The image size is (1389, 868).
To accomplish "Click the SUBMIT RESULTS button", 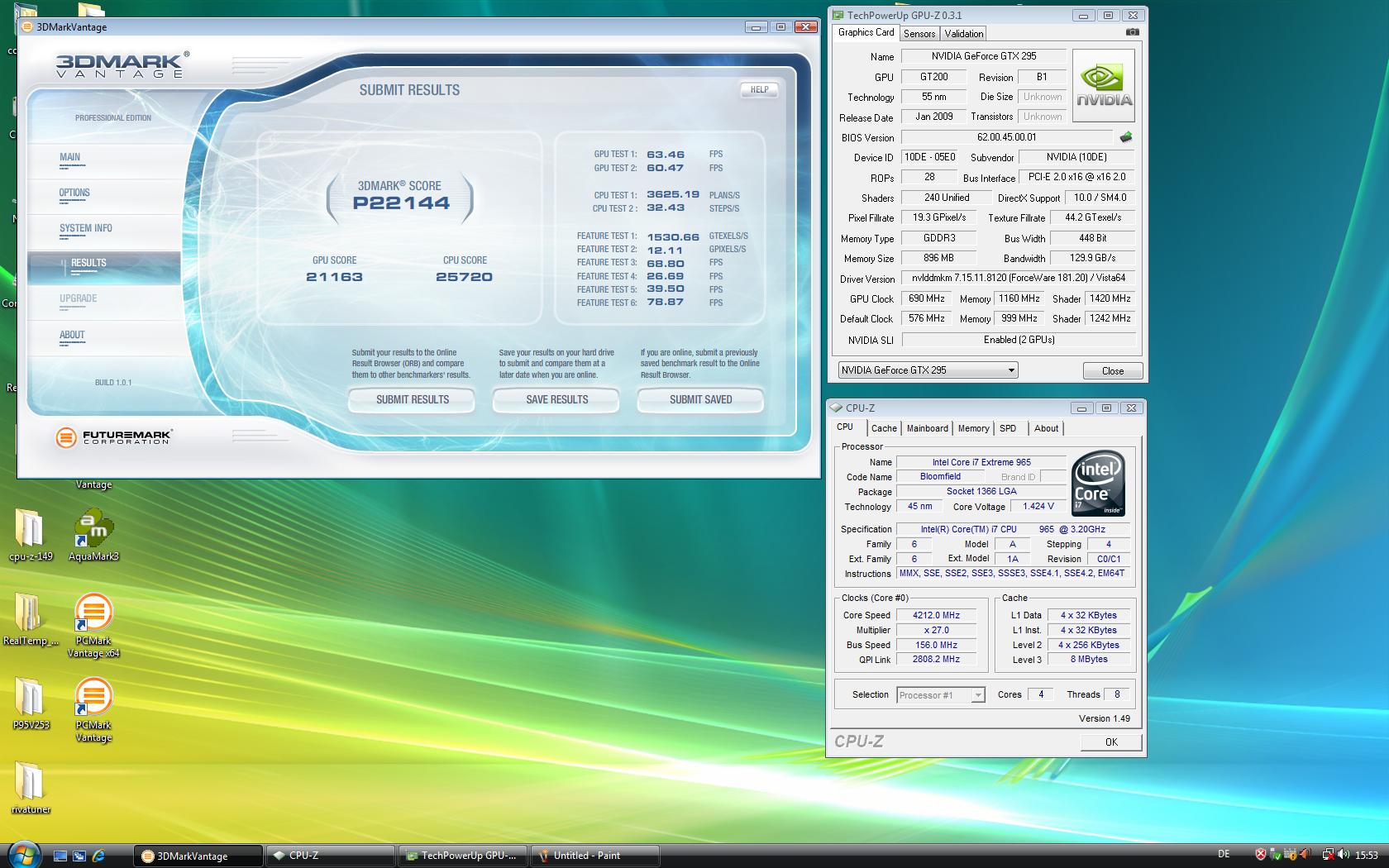I will tap(412, 400).
